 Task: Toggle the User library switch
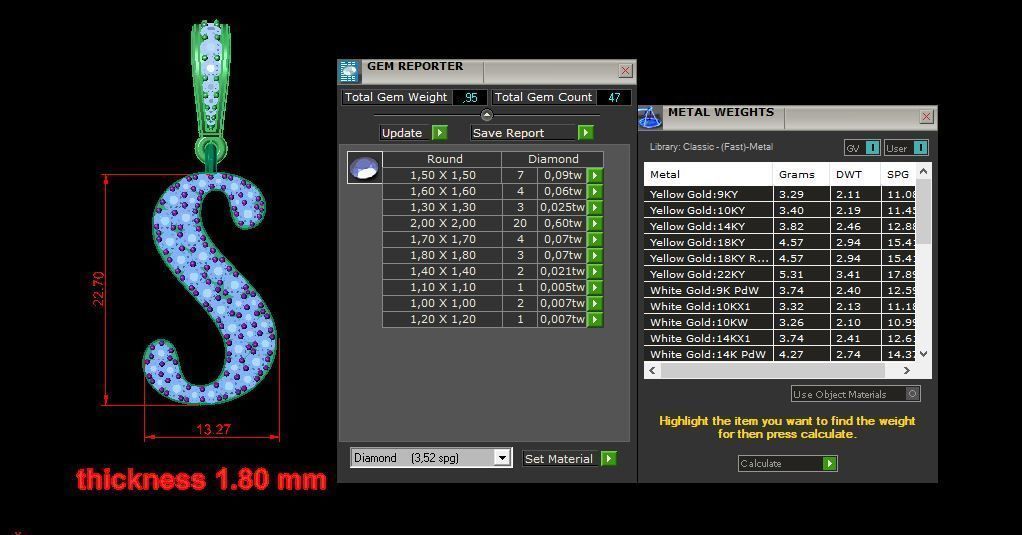(x=920, y=148)
